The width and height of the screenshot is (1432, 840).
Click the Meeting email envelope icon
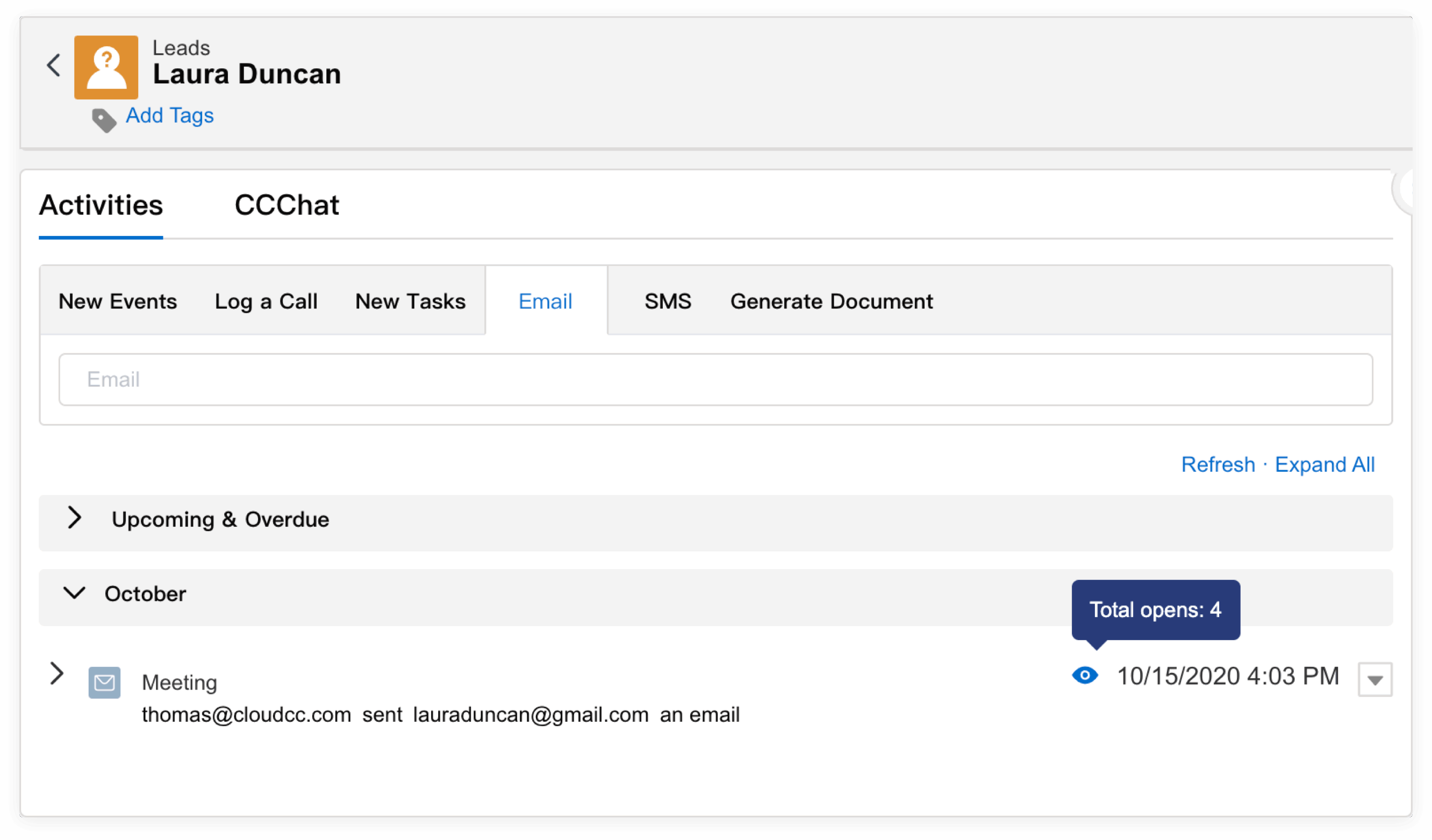coord(105,682)
